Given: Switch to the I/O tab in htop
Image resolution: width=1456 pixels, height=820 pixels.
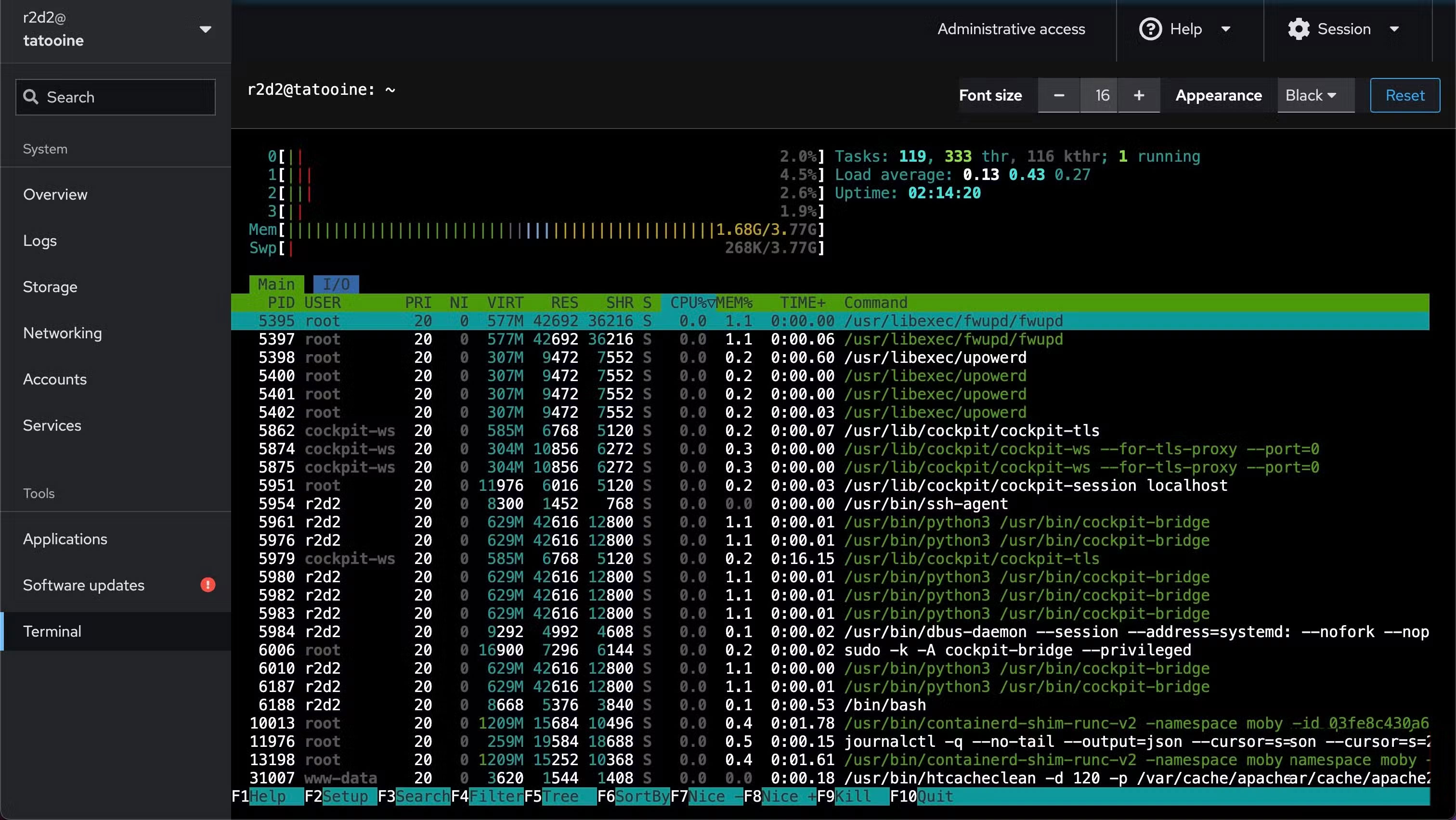Looking at the screenshot, I should coord(336,284).
